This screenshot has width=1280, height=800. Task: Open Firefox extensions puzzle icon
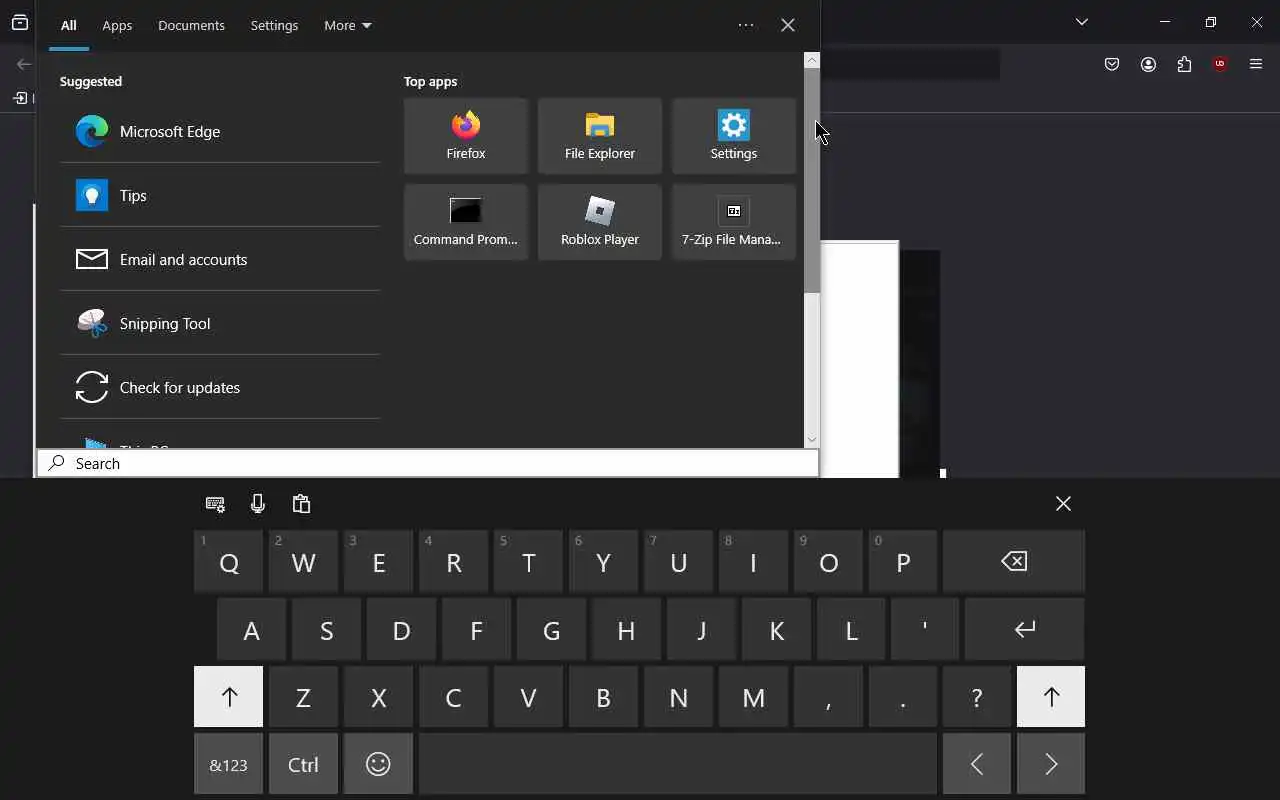(1184, 64)
